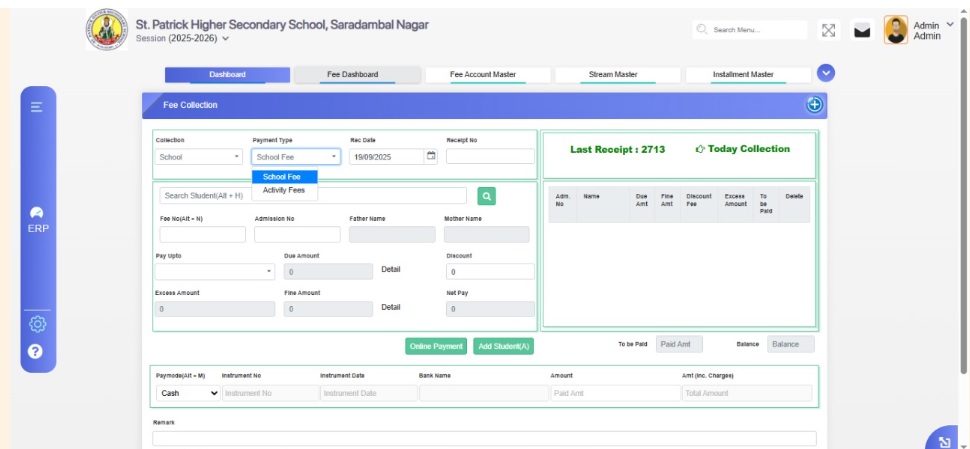Click the plus icon on Fee Collection header

[x=814, y=105]
